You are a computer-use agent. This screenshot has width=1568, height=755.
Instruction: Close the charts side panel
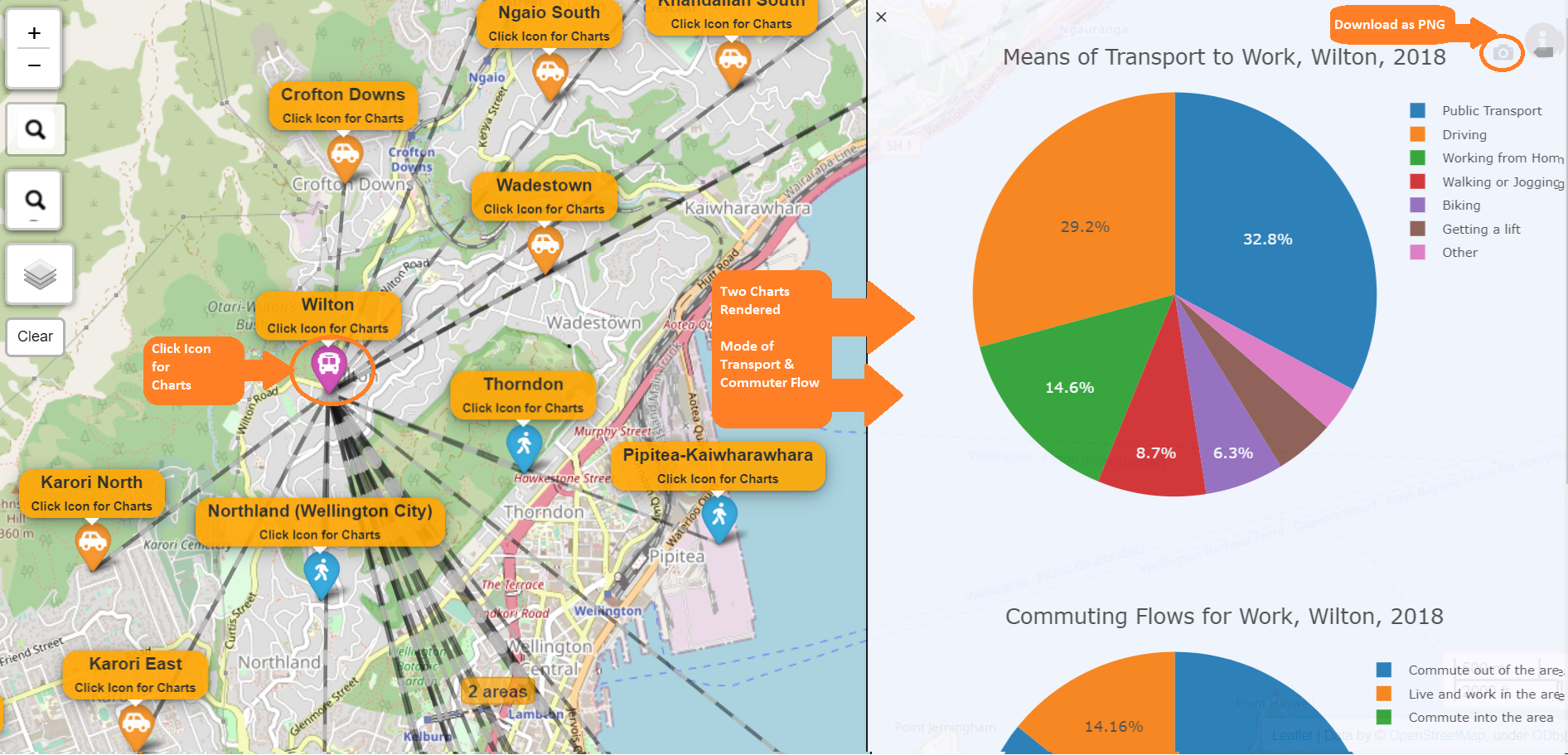coord(881,17)
